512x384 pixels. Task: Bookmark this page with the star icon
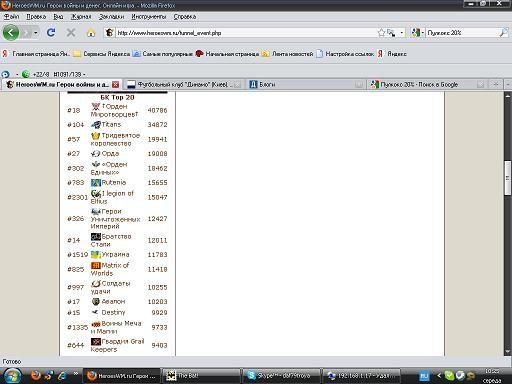381,33
